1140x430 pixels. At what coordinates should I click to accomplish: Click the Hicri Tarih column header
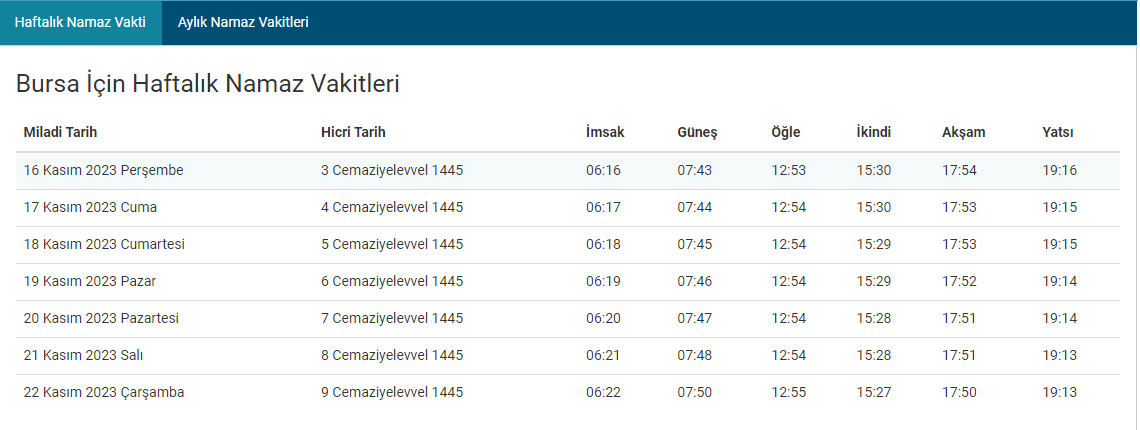tap(353, 132)
